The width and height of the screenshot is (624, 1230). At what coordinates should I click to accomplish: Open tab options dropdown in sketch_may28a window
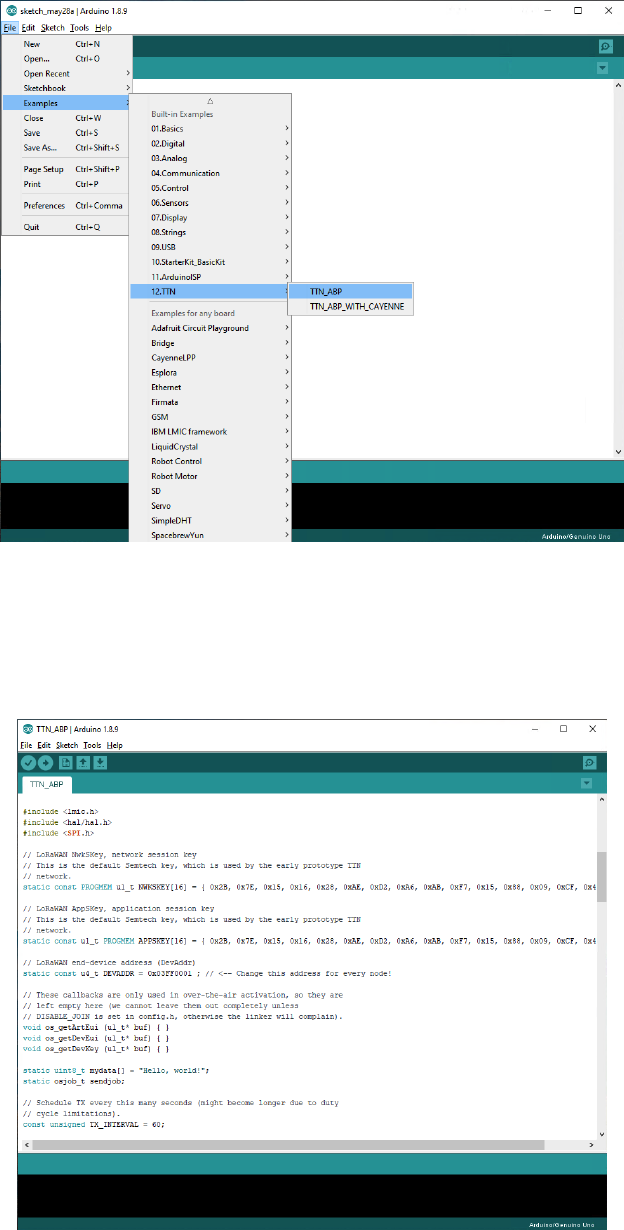click(602, 68)
